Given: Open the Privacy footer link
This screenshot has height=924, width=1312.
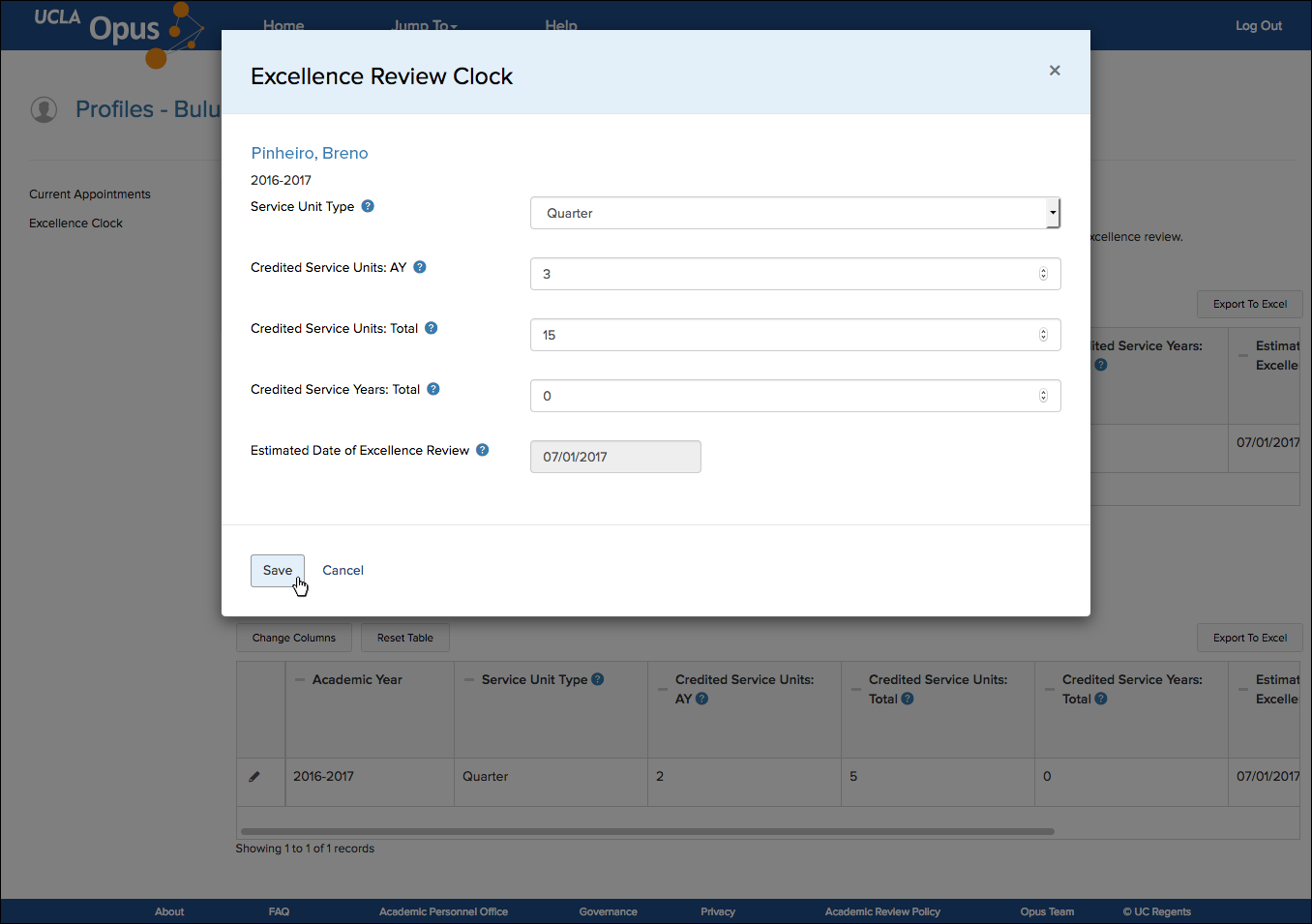Looking at the screenshot, I should [718, 911].
